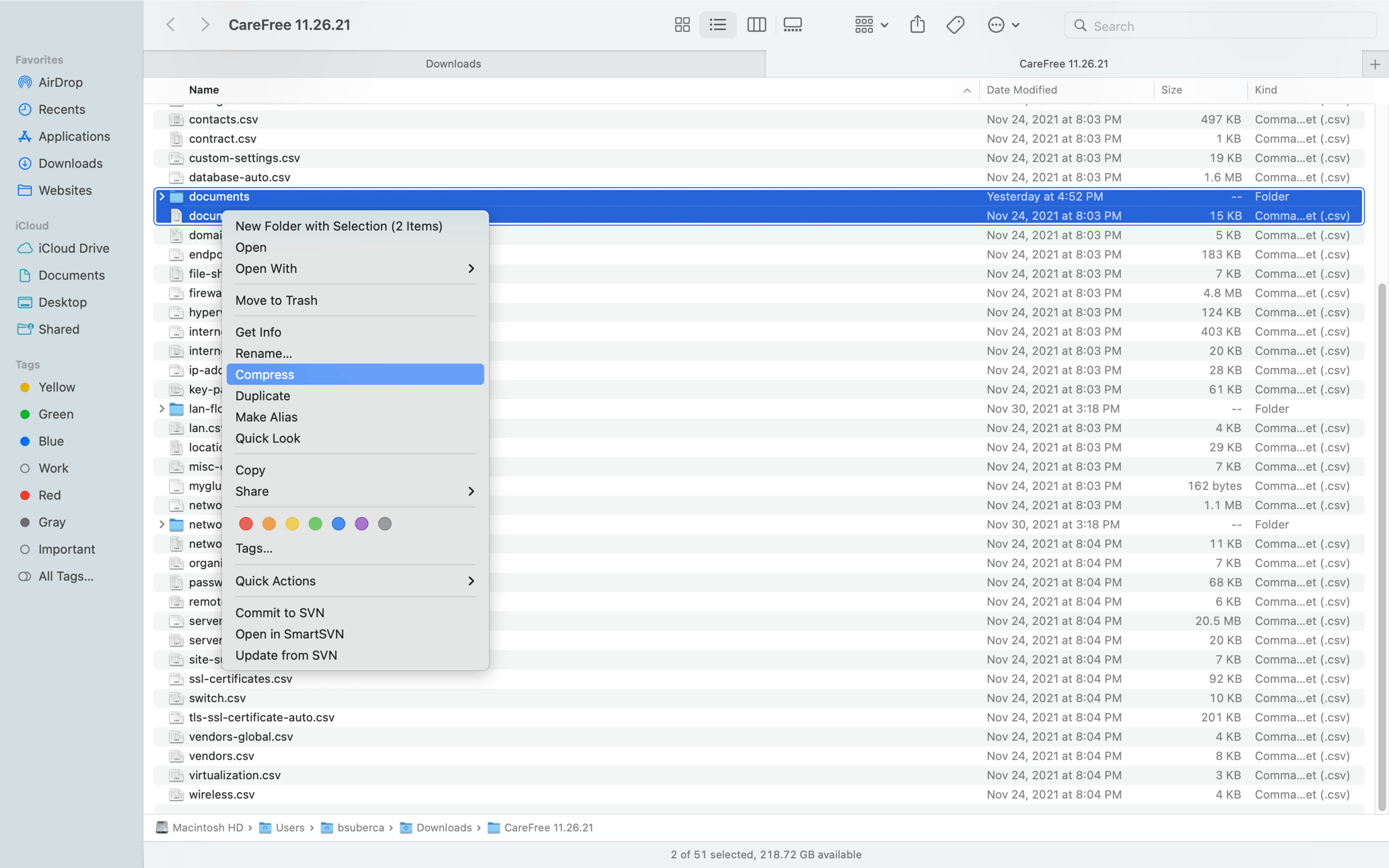Open the Open With submenu
Screen dimensions: 1389x868
pos(266,268)
